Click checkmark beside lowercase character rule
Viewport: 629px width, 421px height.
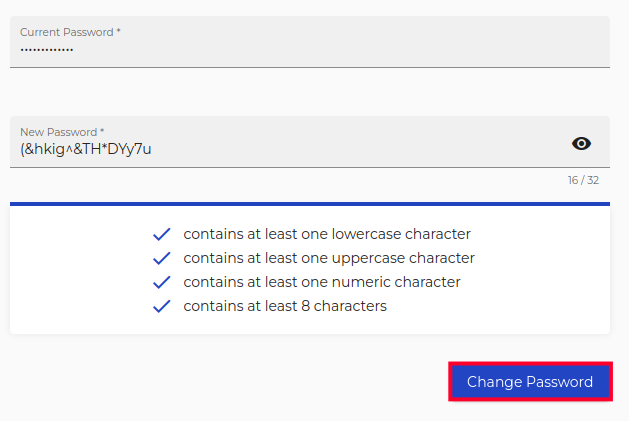162,234
